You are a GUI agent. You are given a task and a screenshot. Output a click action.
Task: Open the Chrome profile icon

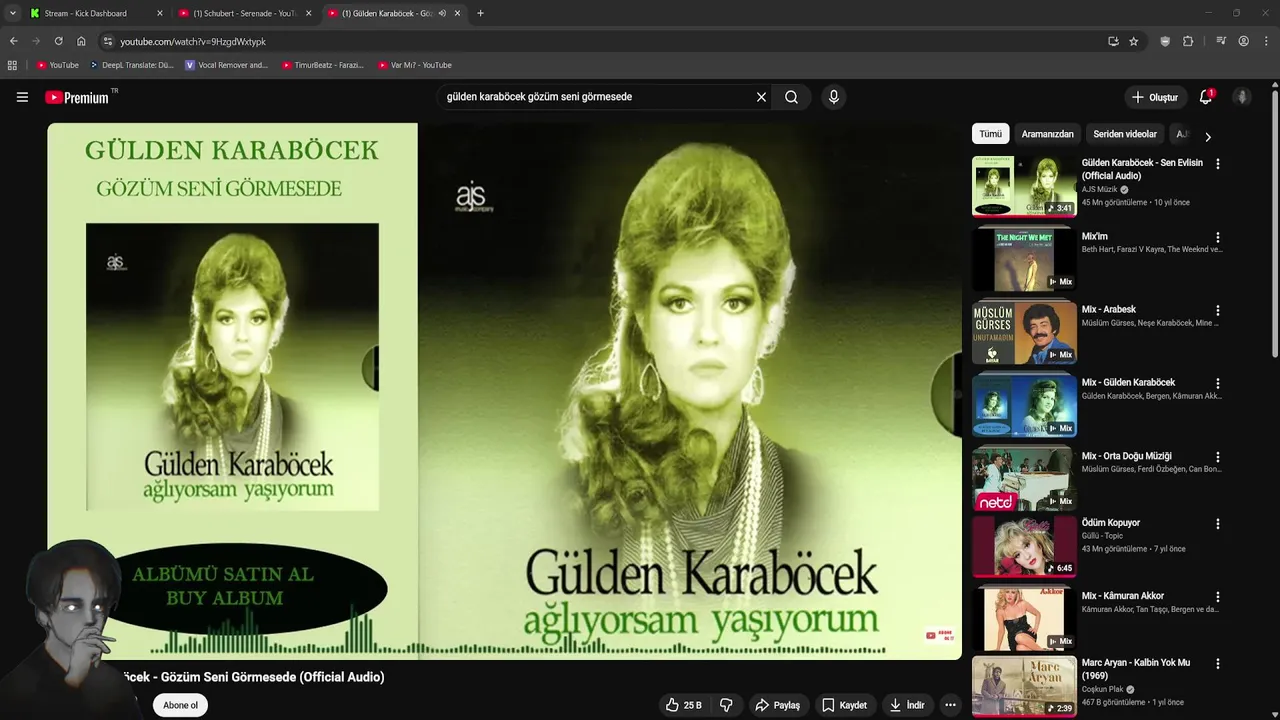[1243, 41]
